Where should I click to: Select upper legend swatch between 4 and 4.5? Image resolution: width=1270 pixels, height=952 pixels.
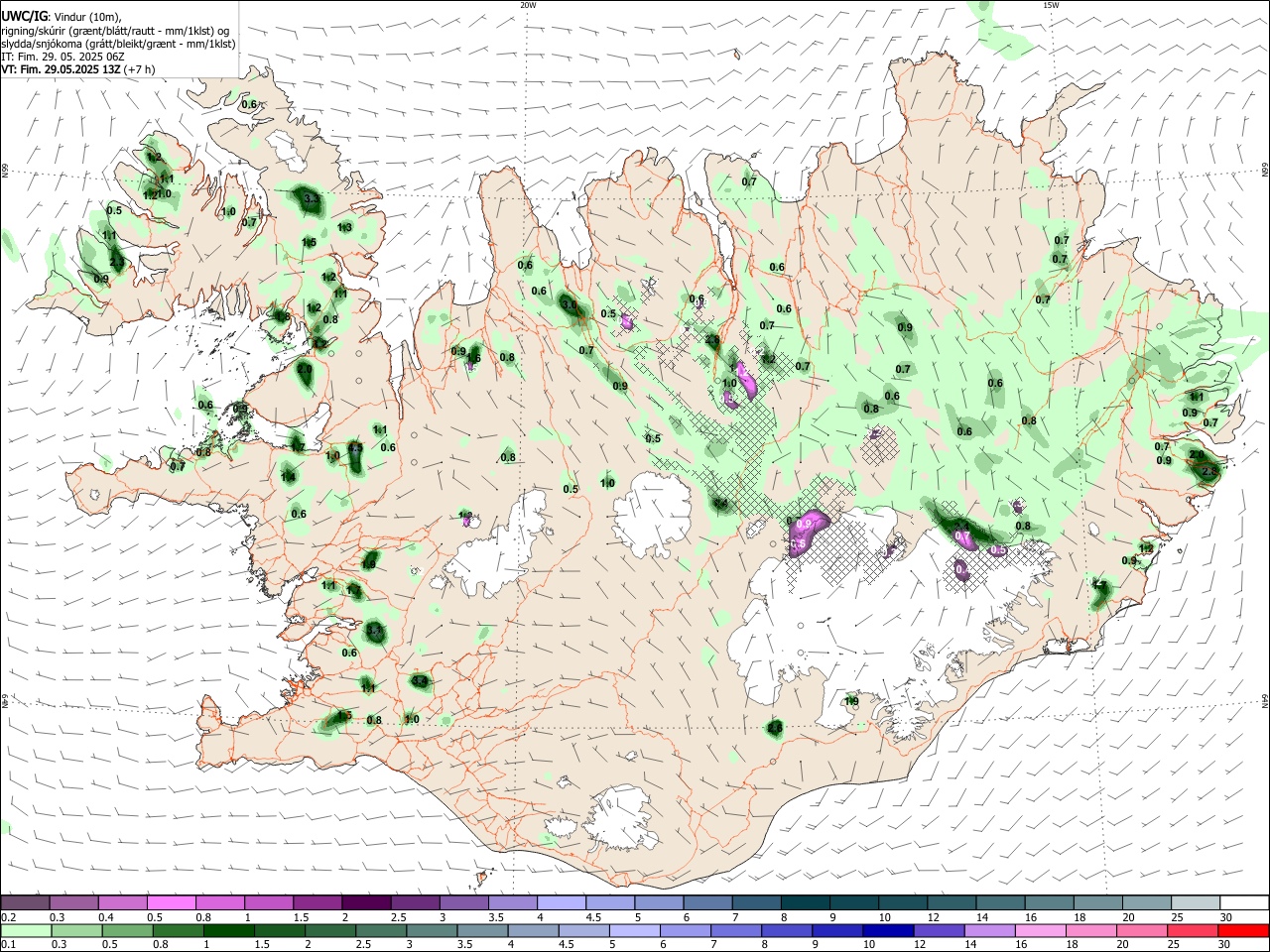(x=561, y=902)
